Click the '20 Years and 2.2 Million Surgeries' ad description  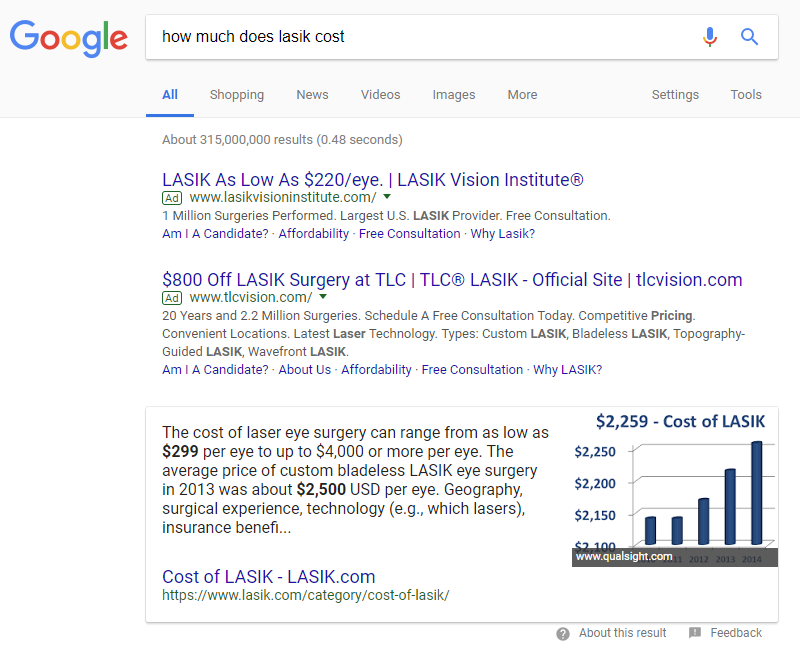(x=454, y=334)
